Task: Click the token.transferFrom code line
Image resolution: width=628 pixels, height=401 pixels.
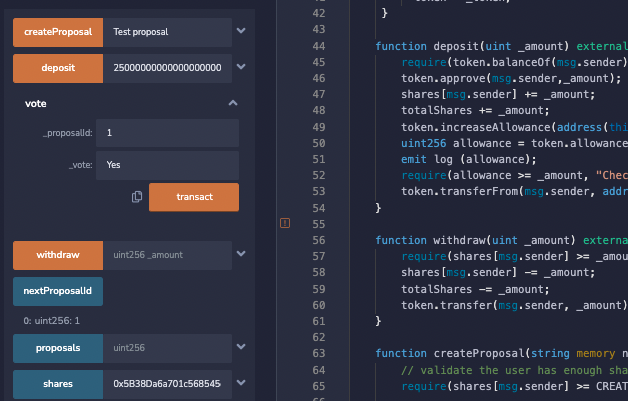Action: pos(515,191)
